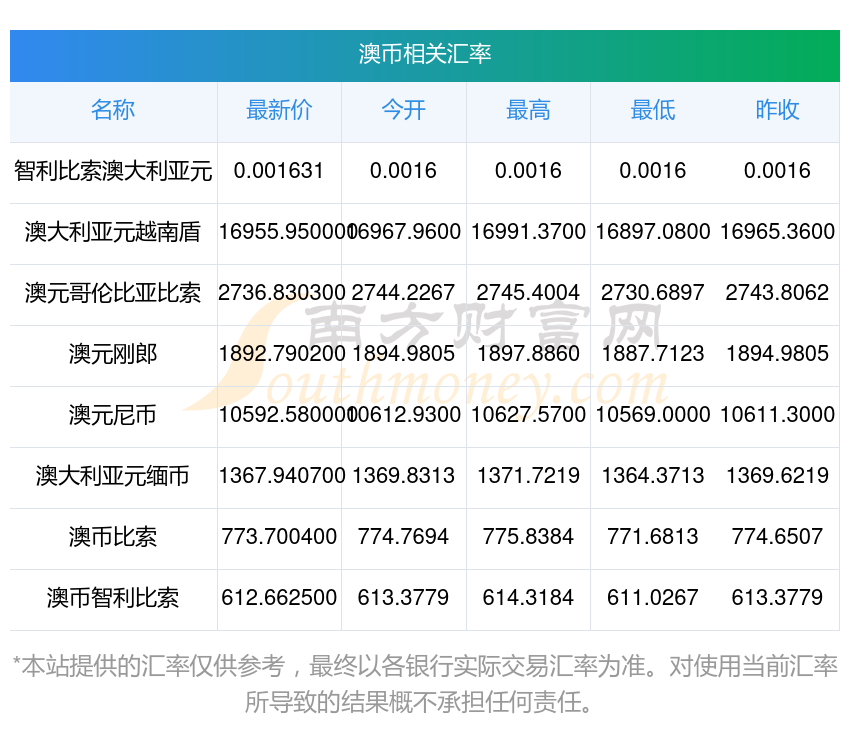Click the 澳元刚郎 previous close 1894.9805
Viewport: 850px width, 733px height.
click(x=777, y=354)
